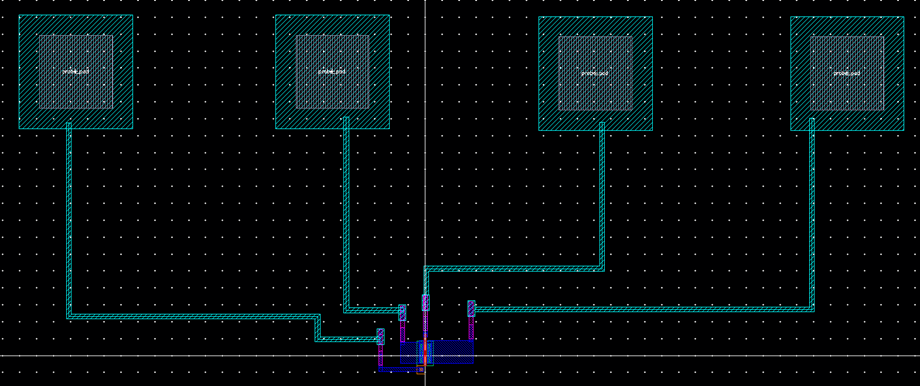Select the via ending the second pad's trace
This screenshot has height=386, width=920.
pos(402,312)
